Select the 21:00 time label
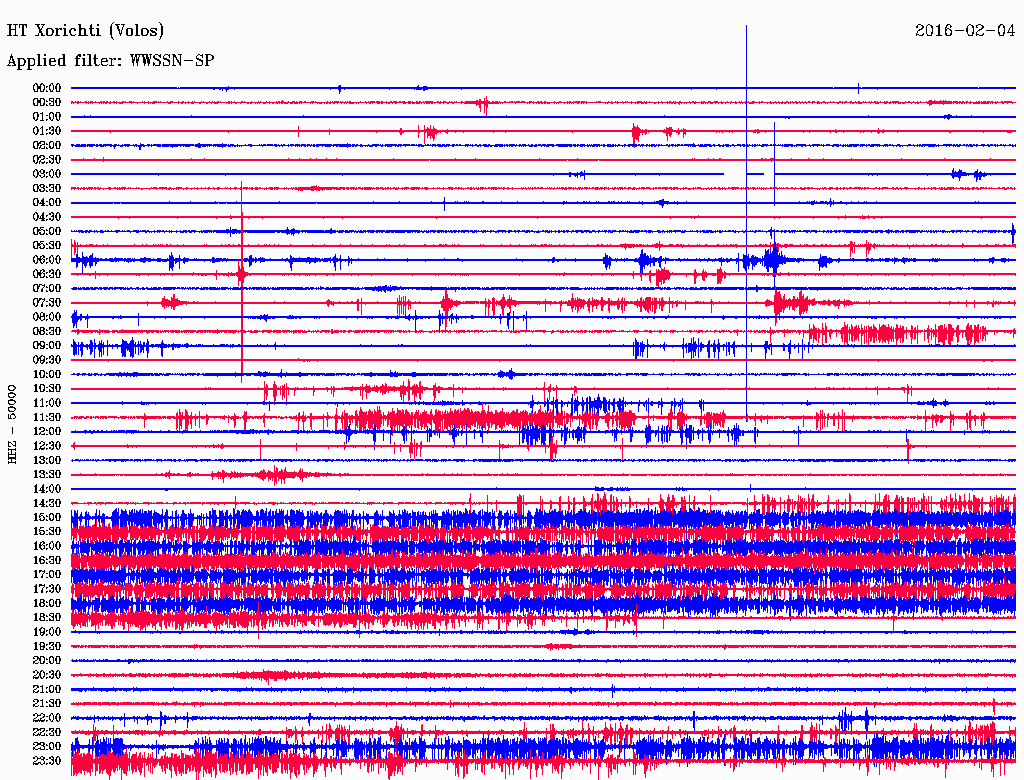The image size is (1024, 780). tap(47, 689)
